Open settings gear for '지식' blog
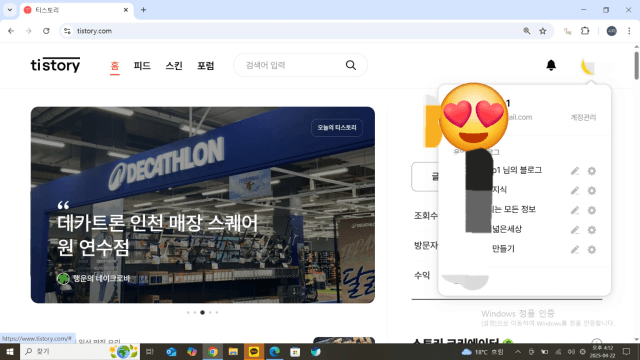Viewport: 640px width, 360px height. click(x=591, y=191)
